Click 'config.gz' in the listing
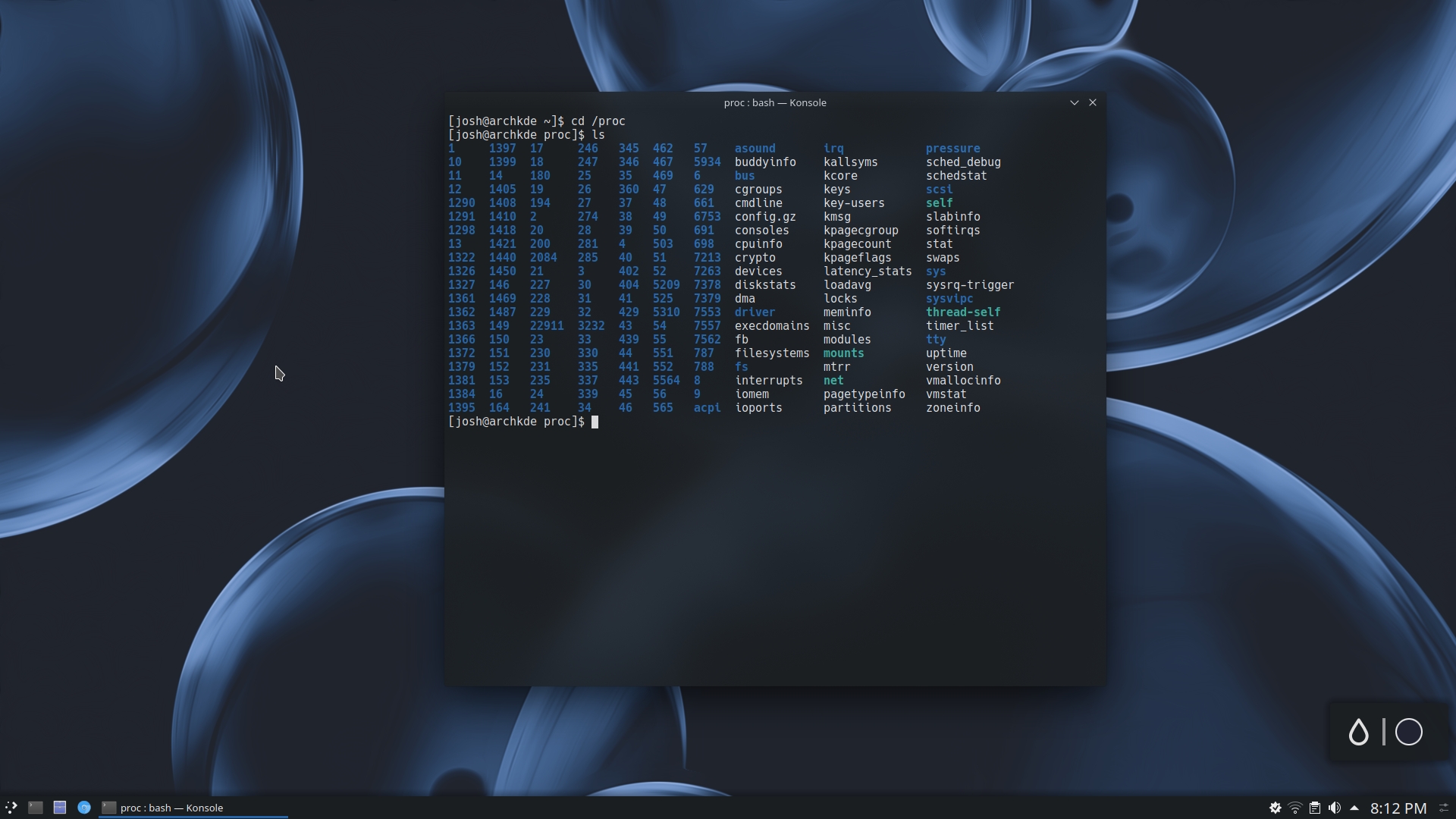Viewport: 1456px width, 819px height. coord(765,217)
